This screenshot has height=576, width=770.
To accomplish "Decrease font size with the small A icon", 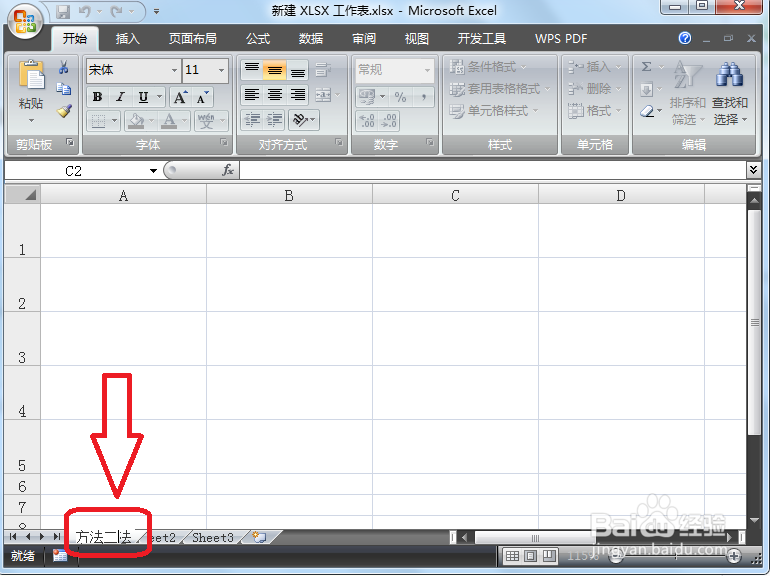I will 202,97.
